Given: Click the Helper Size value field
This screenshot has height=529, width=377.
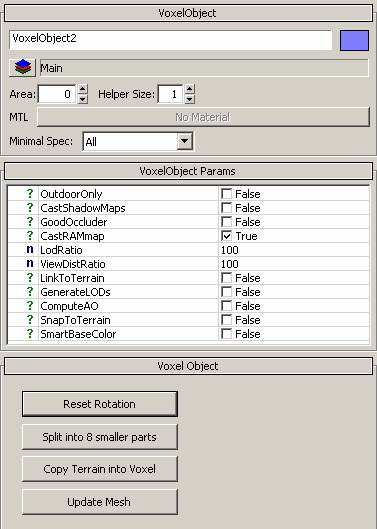Looking at the screenshot, I should coord(170,94).
